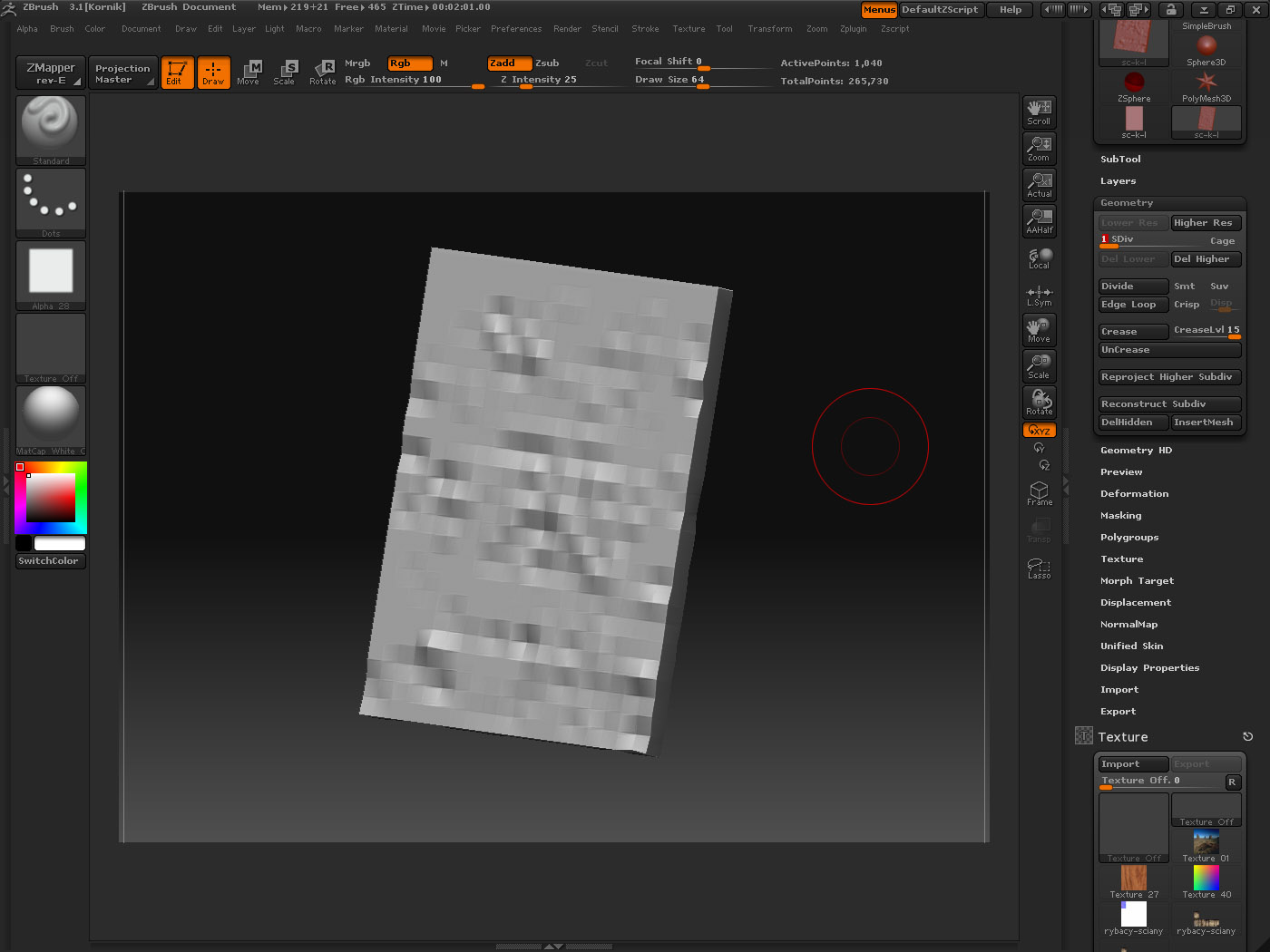The width and height of the screenshot is (1270, 952).
Task: Click the L.Sym symmetry icon
Action: pyautogui.click(x=1039, y=296)
